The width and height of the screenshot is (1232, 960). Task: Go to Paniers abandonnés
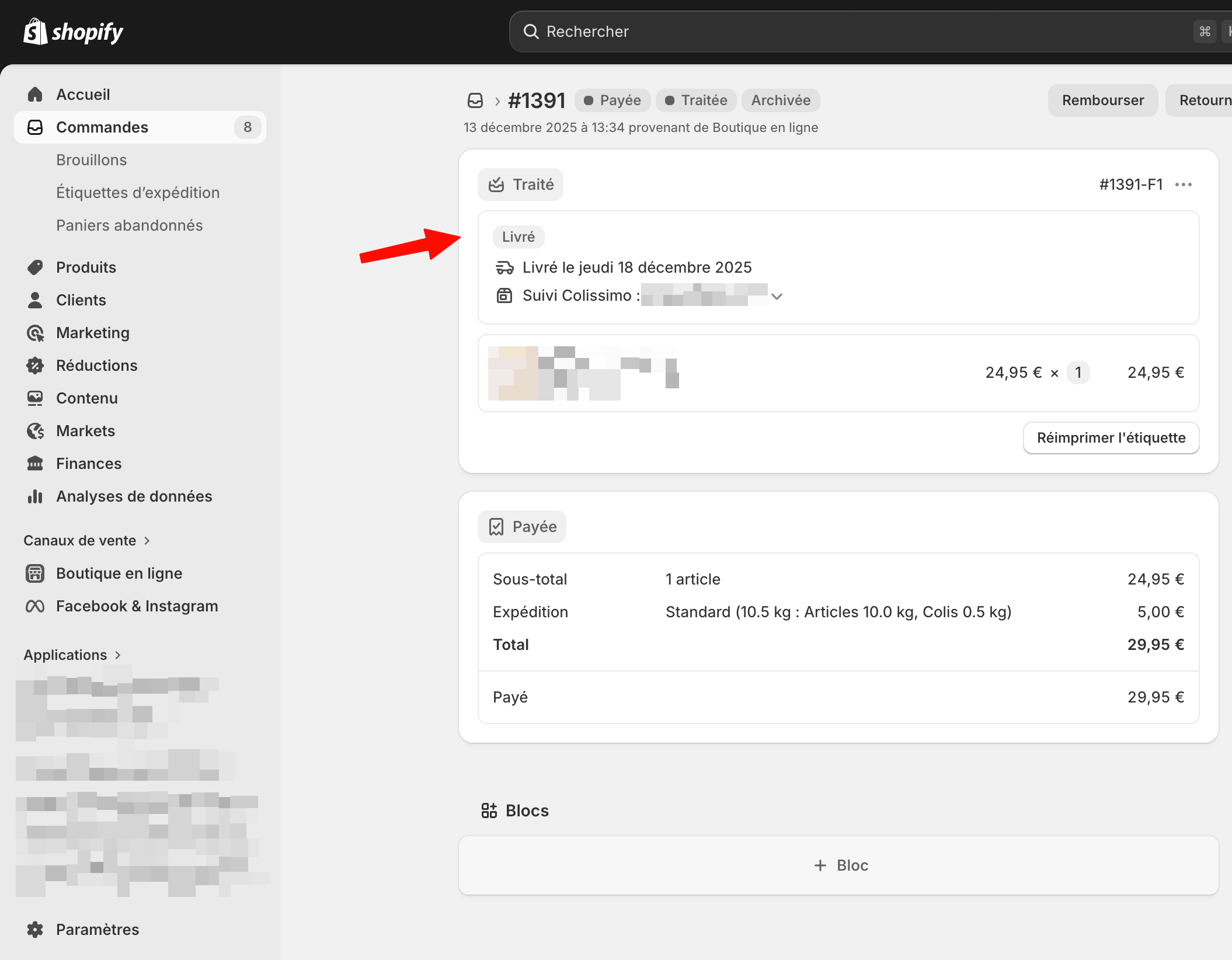[129, 225]
